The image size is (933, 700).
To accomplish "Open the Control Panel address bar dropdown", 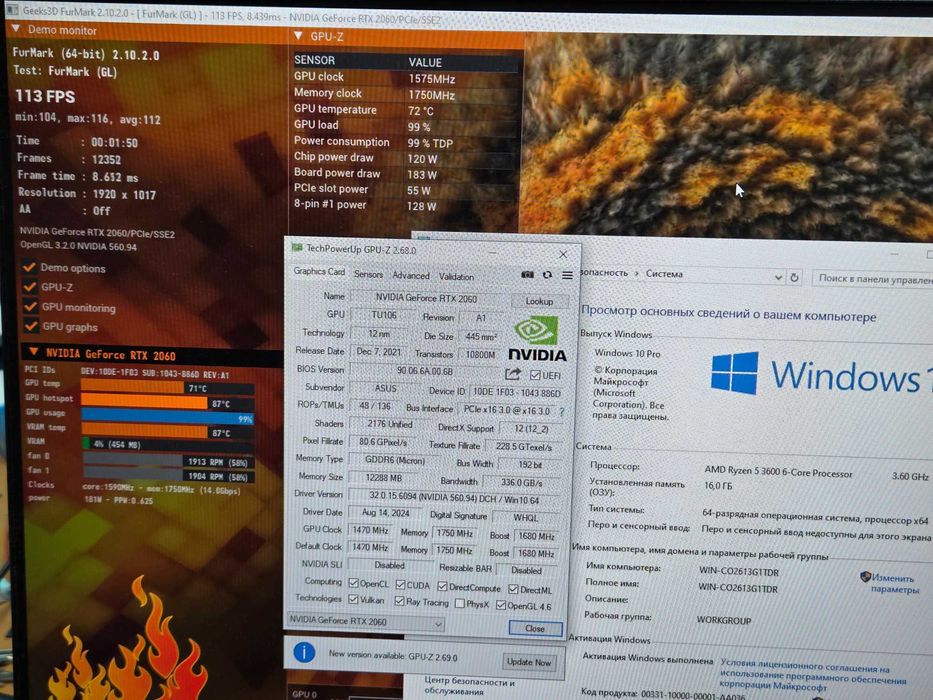I will click(778, 277).
